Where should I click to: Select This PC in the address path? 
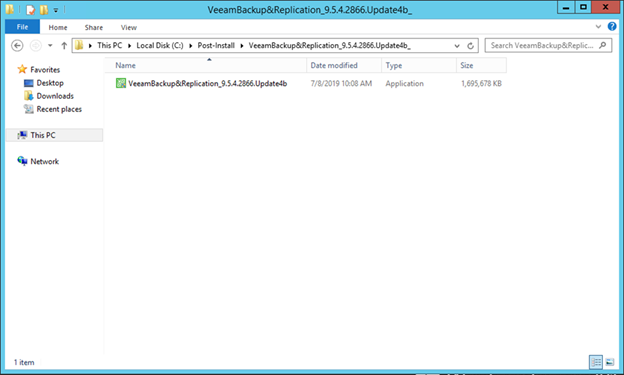click(x=109, y=45)
